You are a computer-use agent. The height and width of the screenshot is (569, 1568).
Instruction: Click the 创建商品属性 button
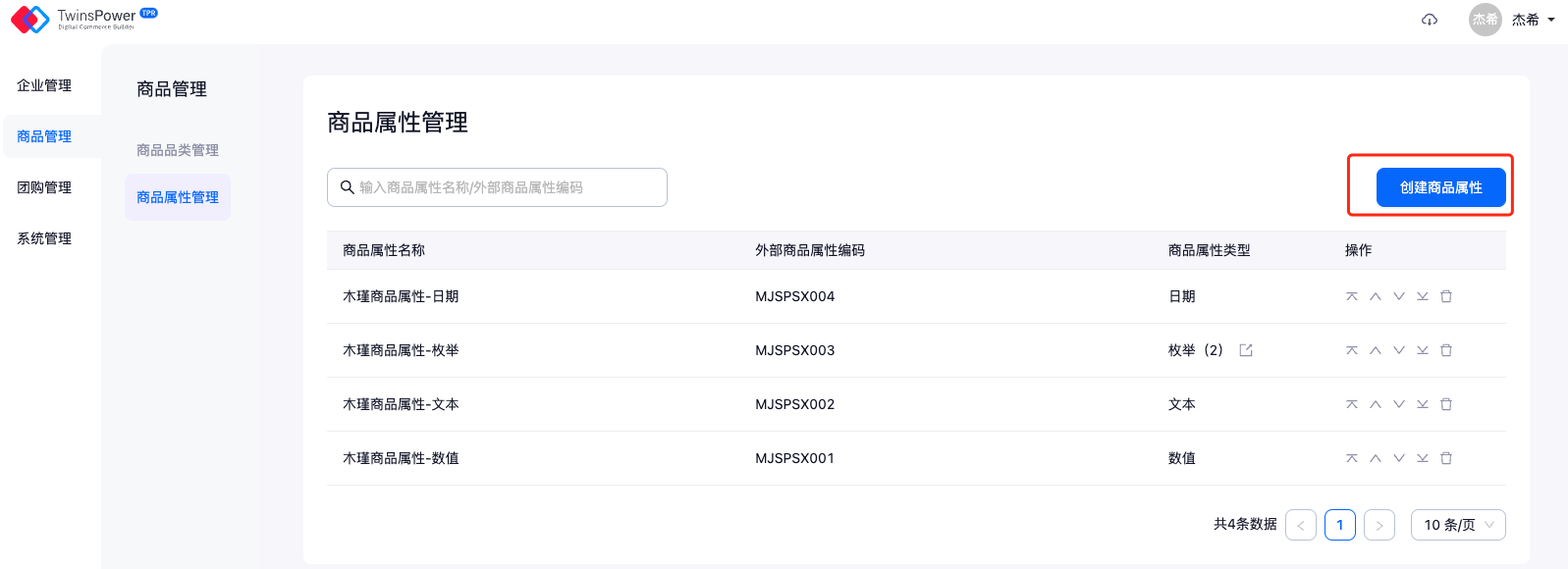pos(1440,187)
